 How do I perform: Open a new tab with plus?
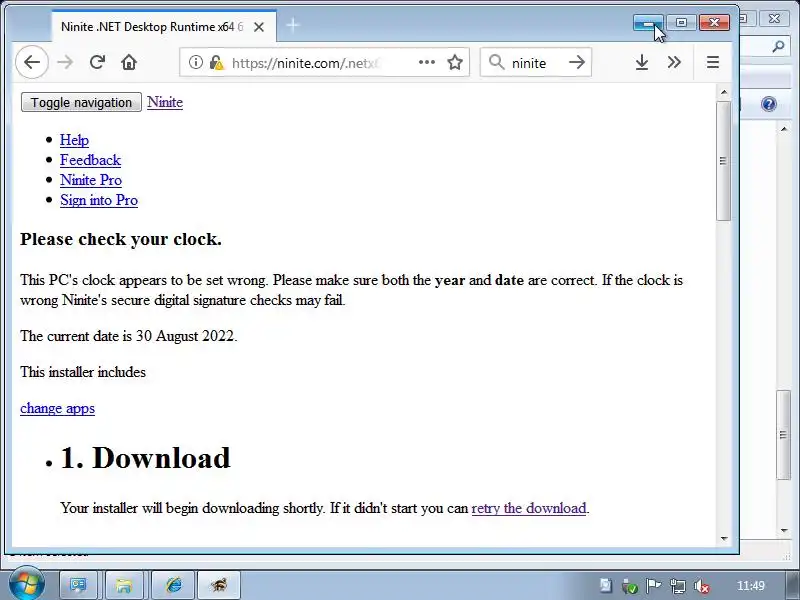pyautogui.click(x=293, y=25)
